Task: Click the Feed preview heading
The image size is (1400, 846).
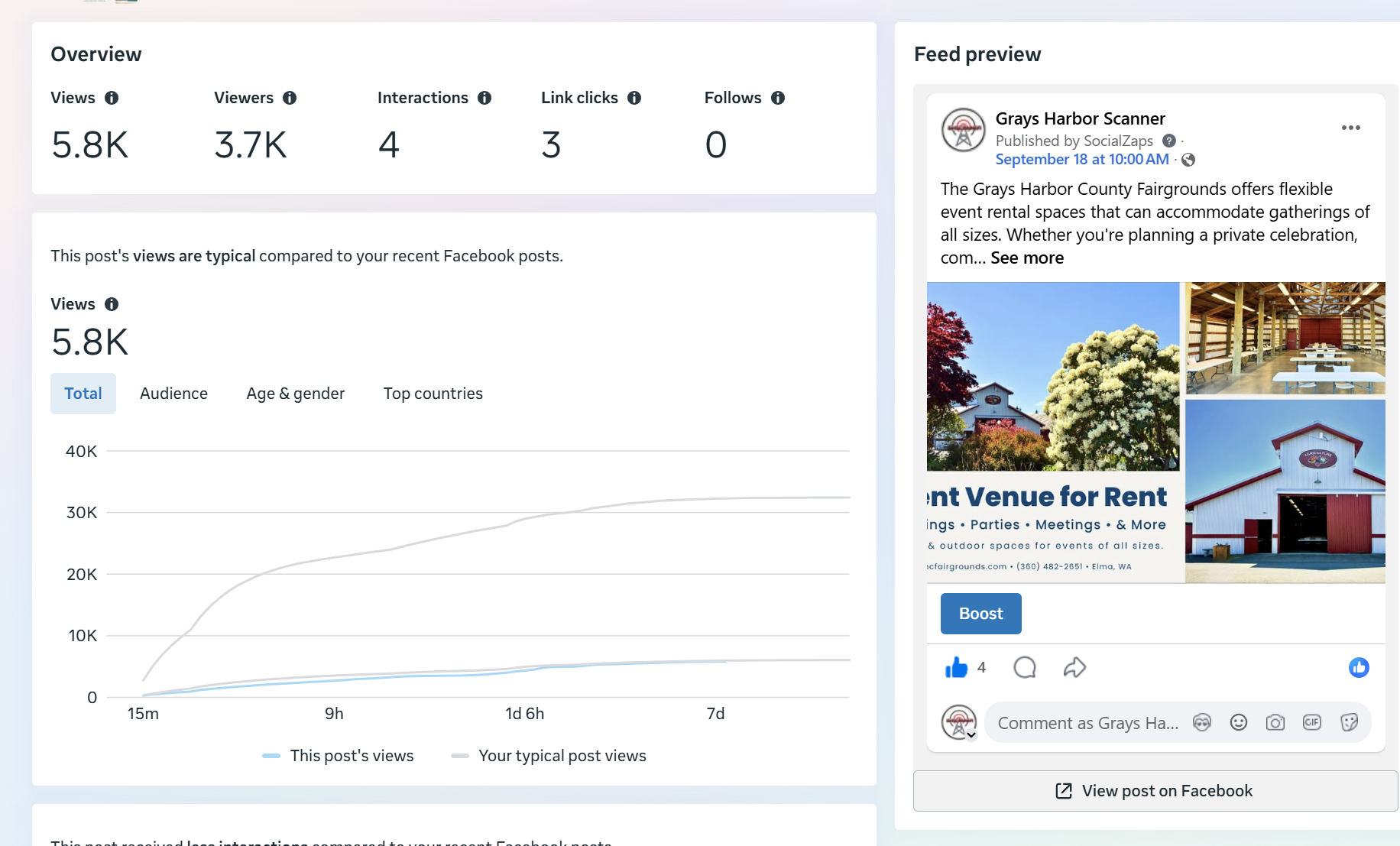Action: click(x=977, y=54)
